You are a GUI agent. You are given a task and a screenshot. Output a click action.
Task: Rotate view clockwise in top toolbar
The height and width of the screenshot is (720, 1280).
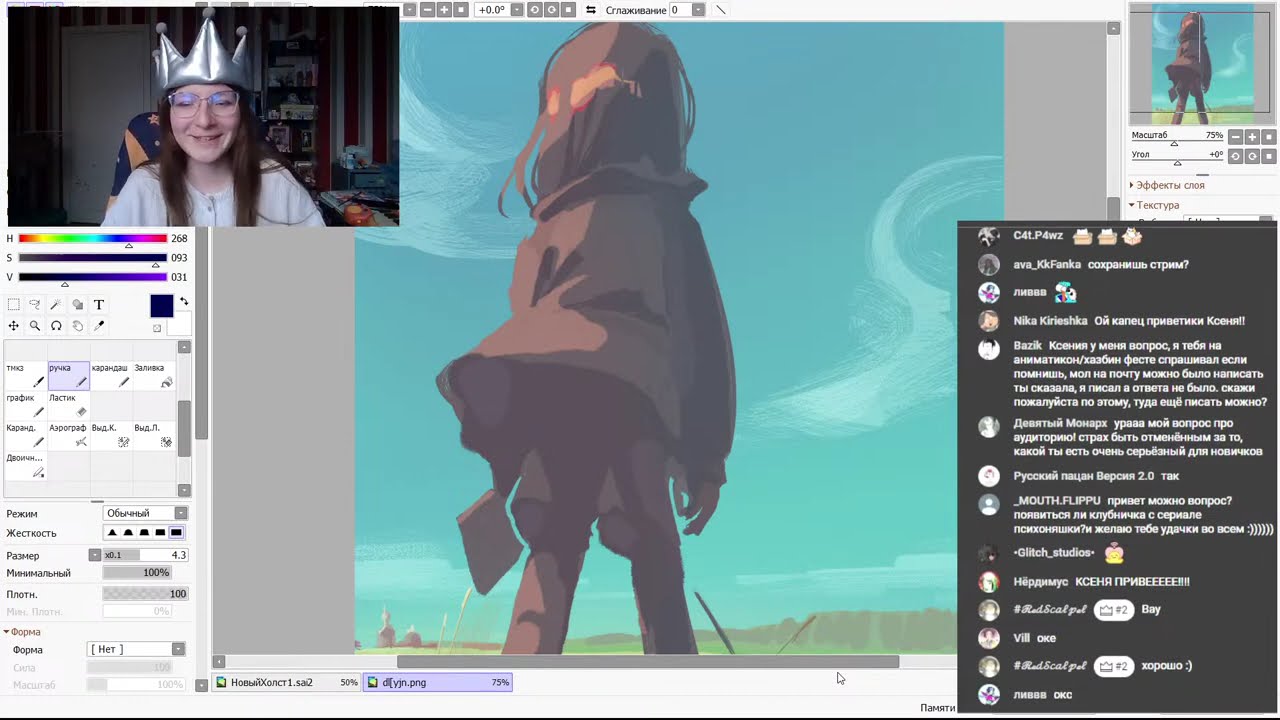[551, 10]
